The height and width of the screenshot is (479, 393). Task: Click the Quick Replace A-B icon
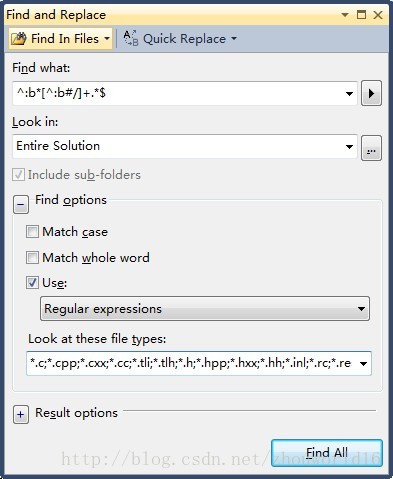click(130, 38)
